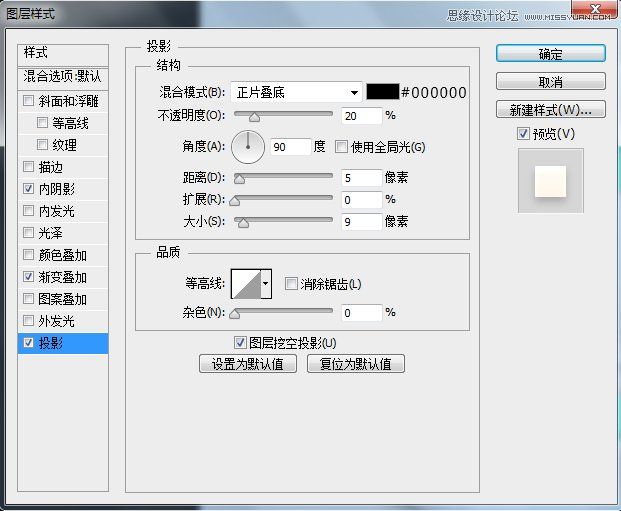Tick the 纹理 checkbox
Image resolution: width=621 pixels, height=511 pixels.
[42, 145]
